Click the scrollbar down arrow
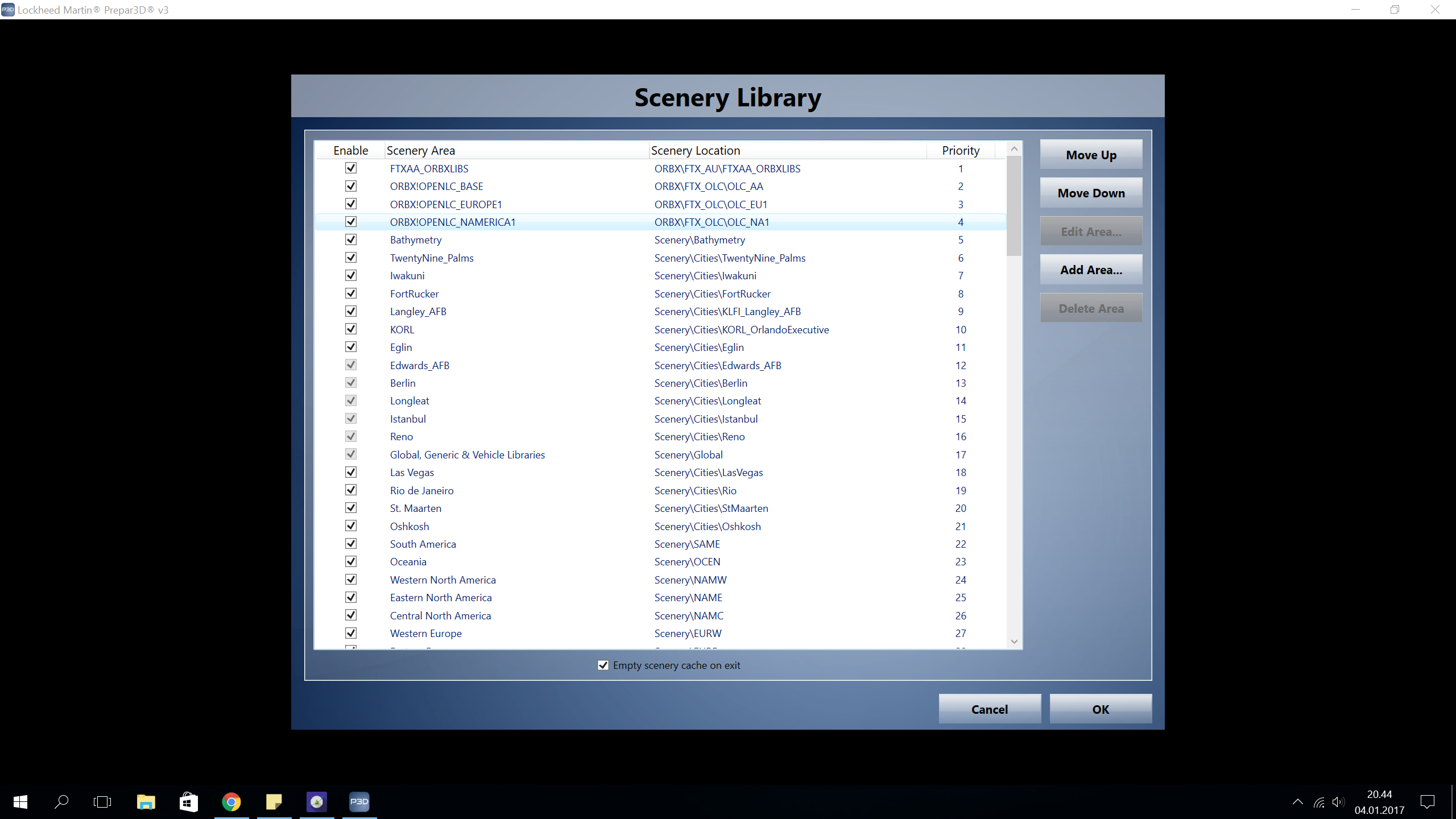 [x=1014, y=642]
